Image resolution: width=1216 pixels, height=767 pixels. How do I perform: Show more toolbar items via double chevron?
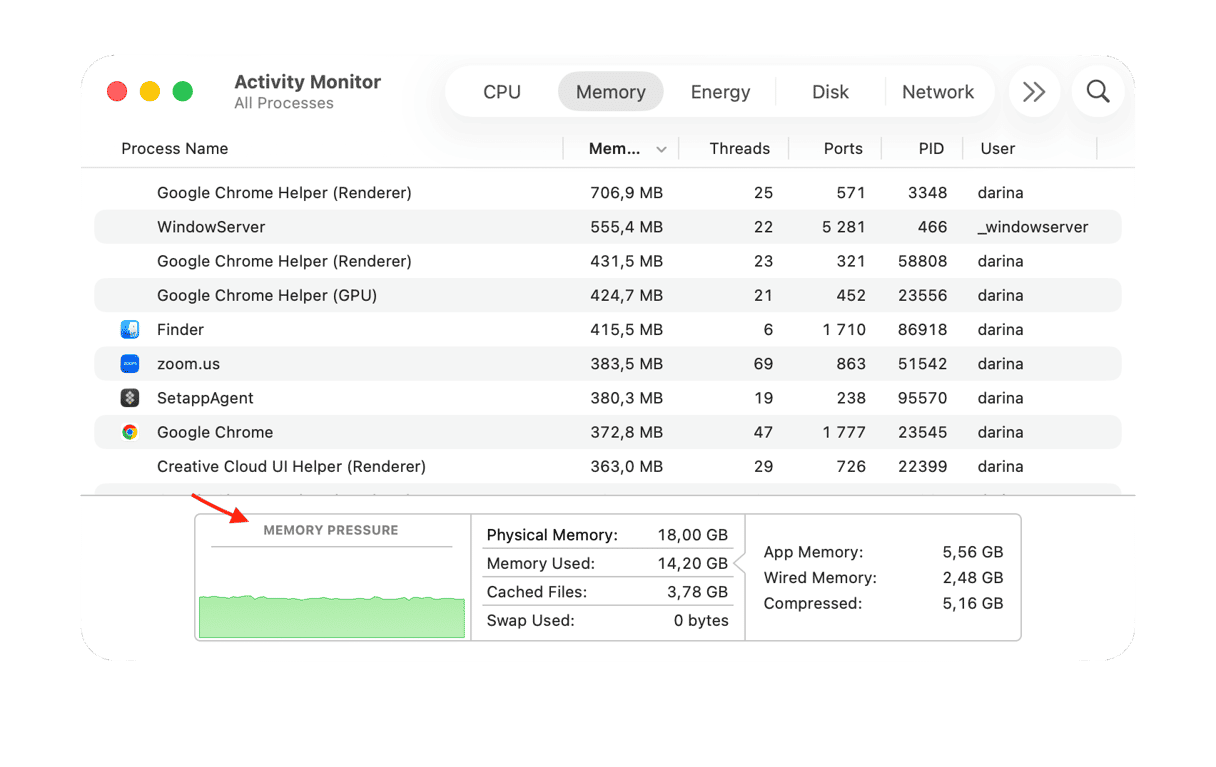pos(1034,92)
